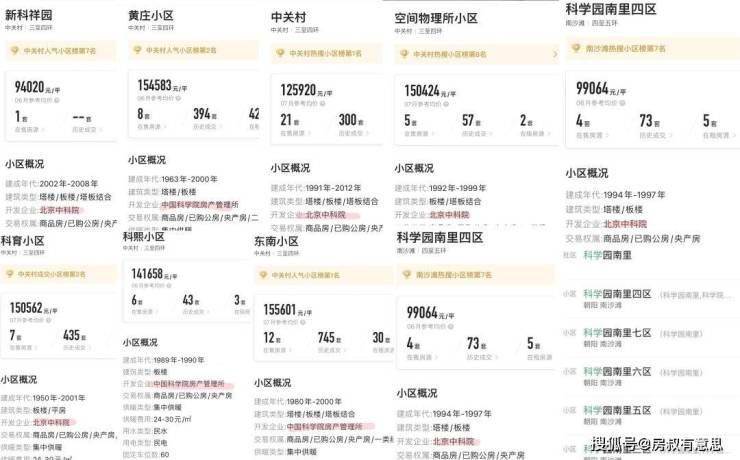Screen dimensions: 740x460
Task: Open 东南小区 rentals (30套)
Action: 383,343
